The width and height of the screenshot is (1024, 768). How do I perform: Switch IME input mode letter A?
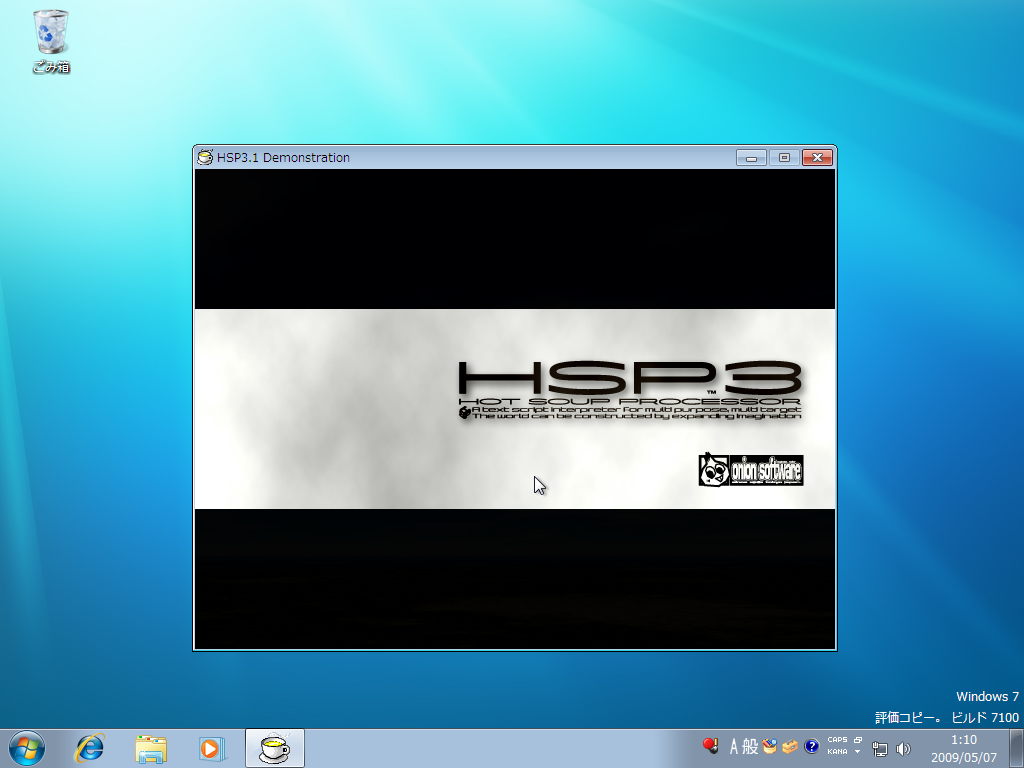733,746
